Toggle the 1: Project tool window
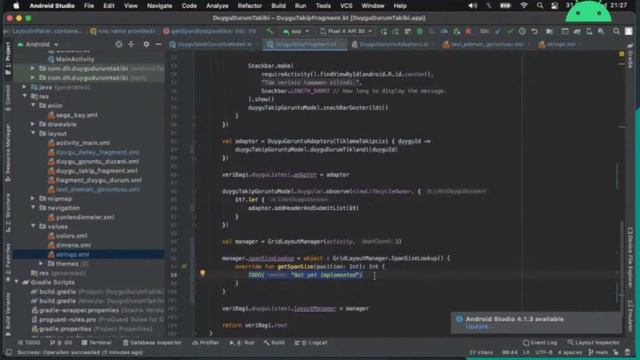640x360 pixels. pyautogui.click(x=8, y=58)
